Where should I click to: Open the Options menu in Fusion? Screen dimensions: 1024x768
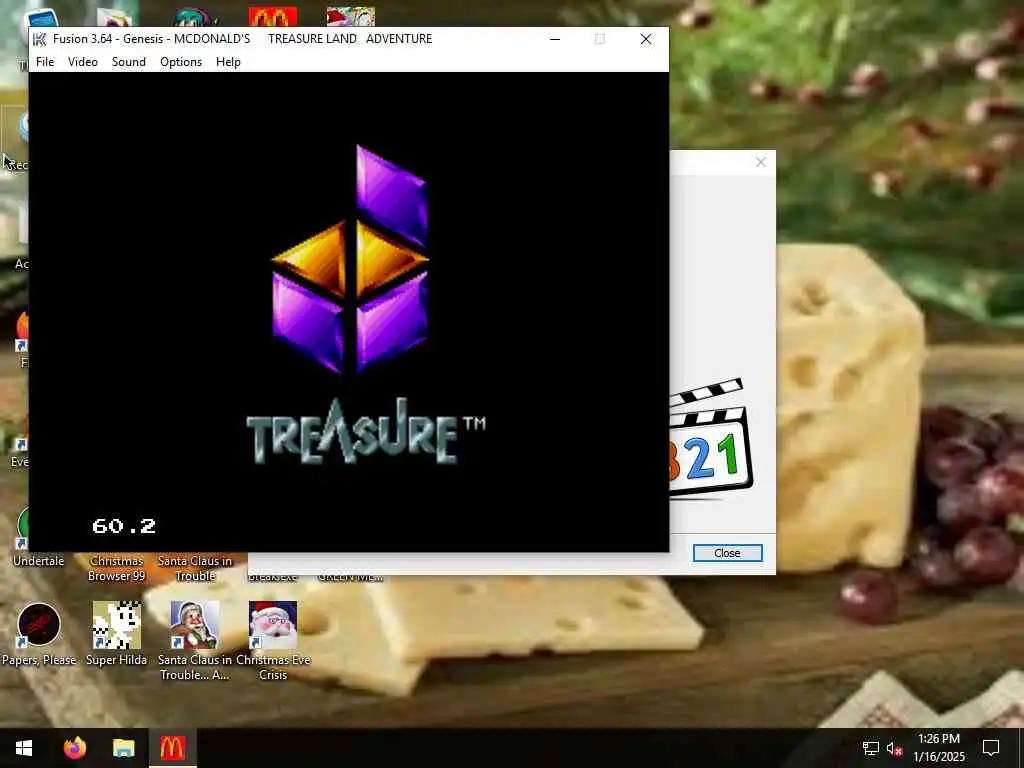[x=181, y=61]
